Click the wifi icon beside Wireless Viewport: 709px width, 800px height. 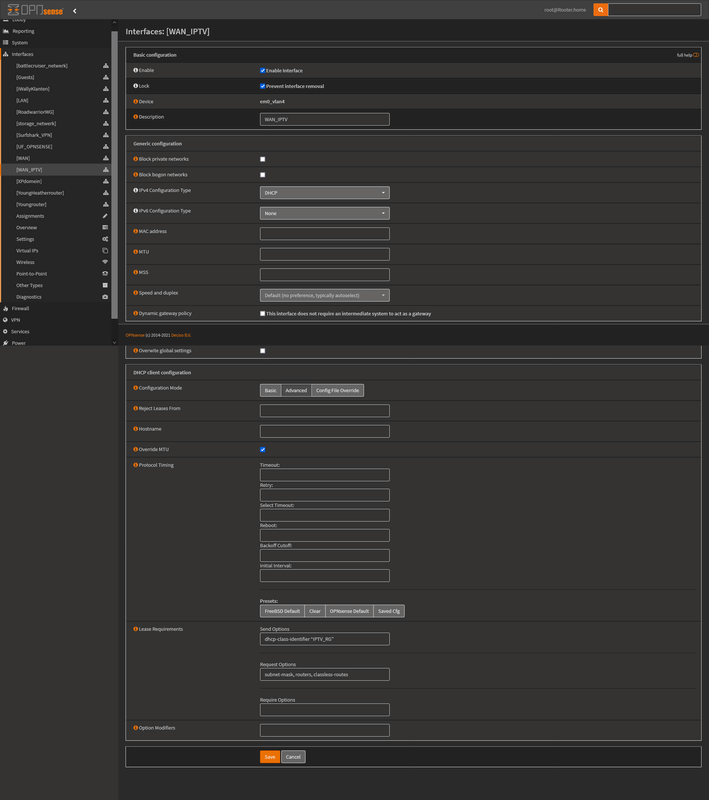[105, 262]
